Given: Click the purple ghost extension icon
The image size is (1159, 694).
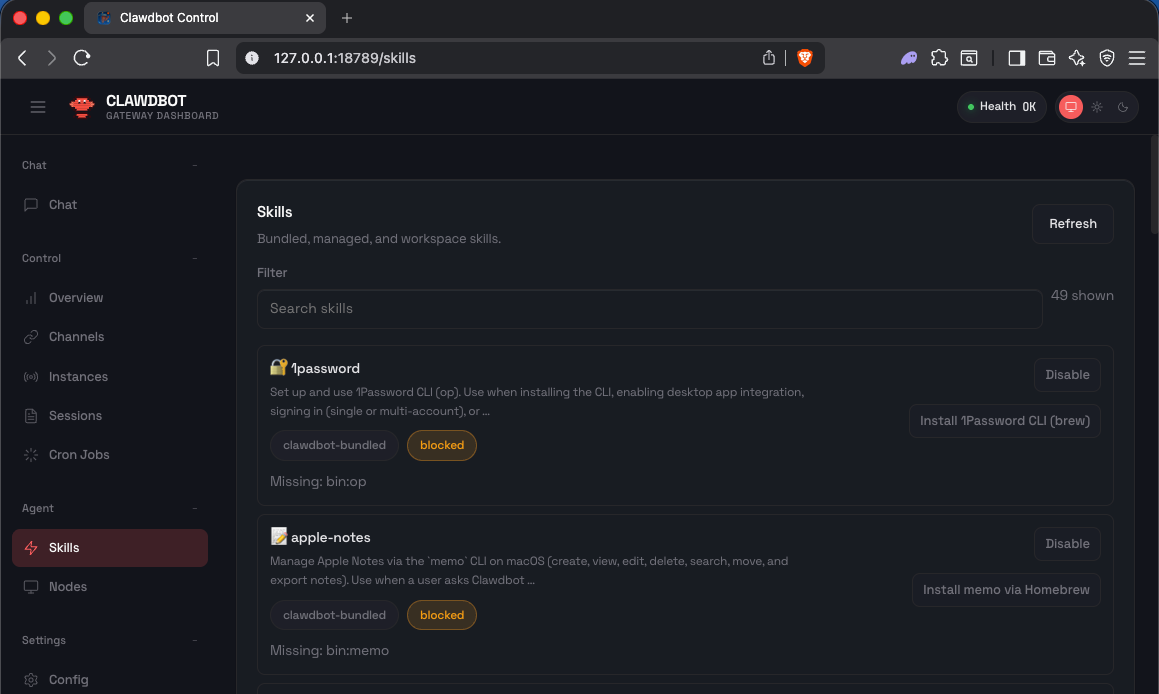Looking at the screenshot, I should (908, 58).
